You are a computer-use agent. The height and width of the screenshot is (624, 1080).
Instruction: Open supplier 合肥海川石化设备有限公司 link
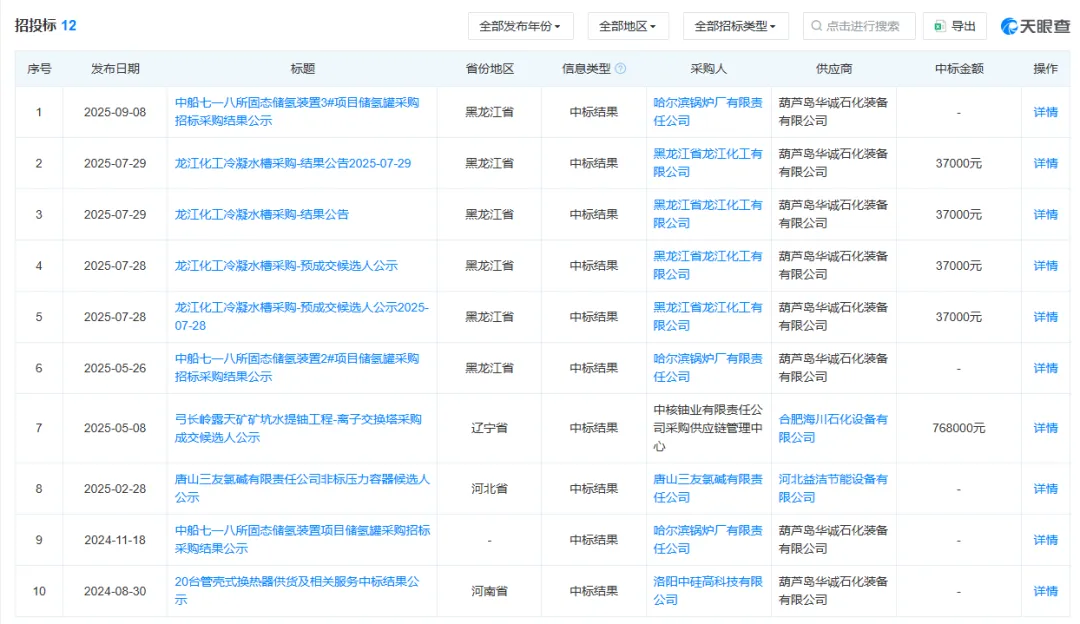[833, 428]
